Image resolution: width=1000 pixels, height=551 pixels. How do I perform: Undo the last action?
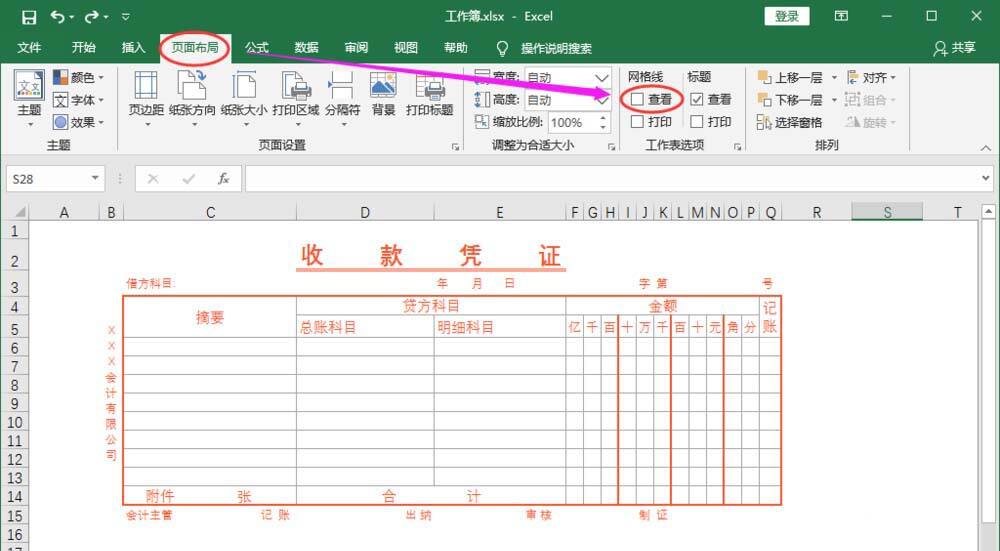click(x=58, y=17)
